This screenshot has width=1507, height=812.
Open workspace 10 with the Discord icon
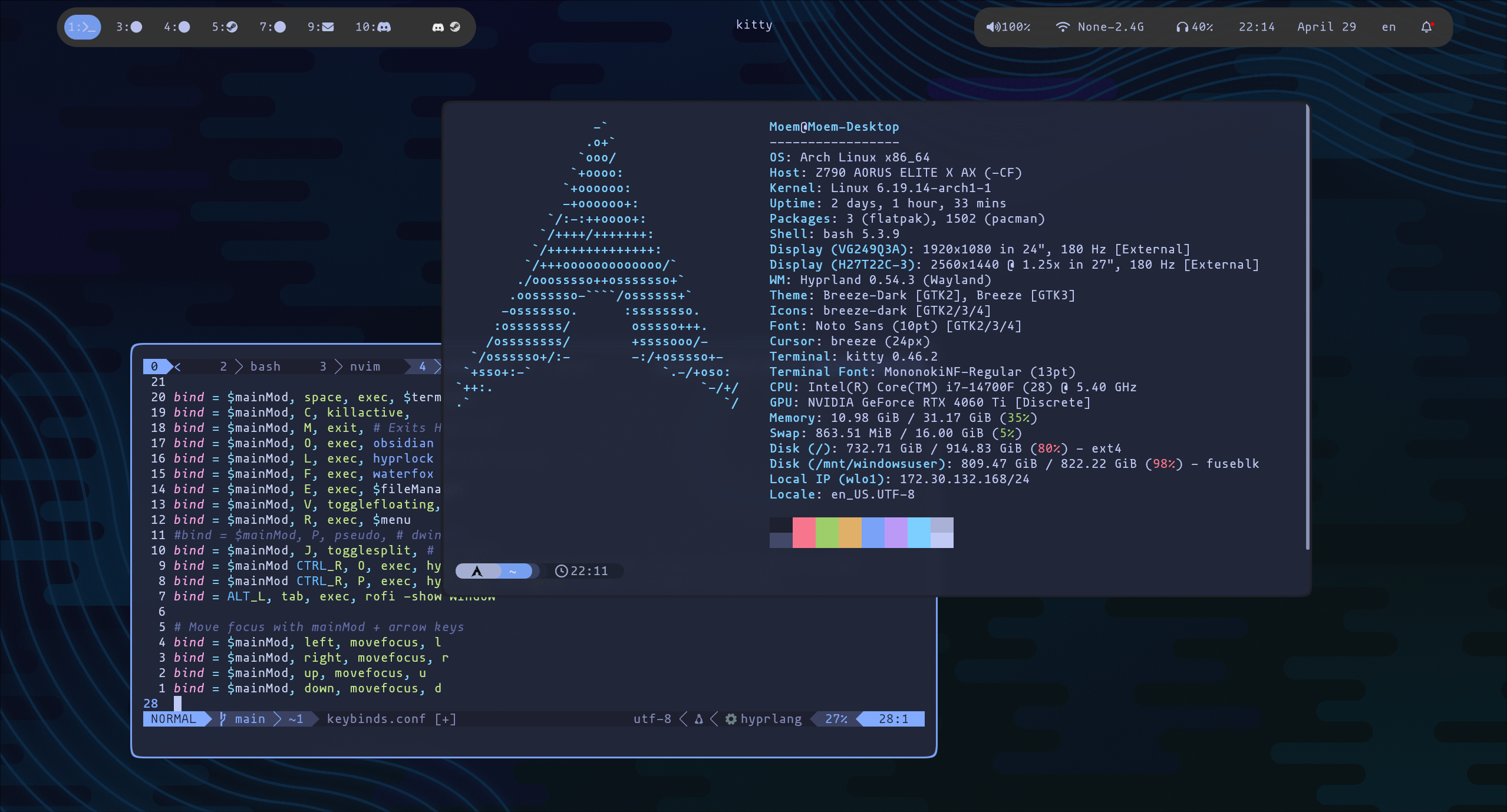(x=373, y=27)
